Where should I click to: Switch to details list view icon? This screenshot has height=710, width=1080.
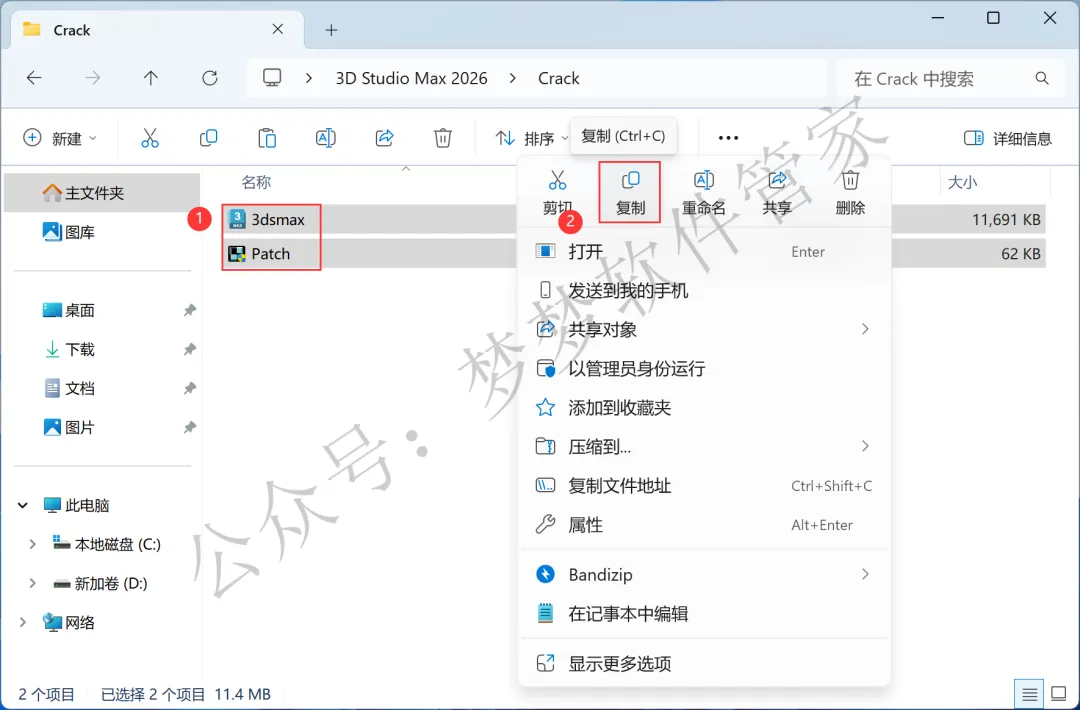pos(1030,693)
